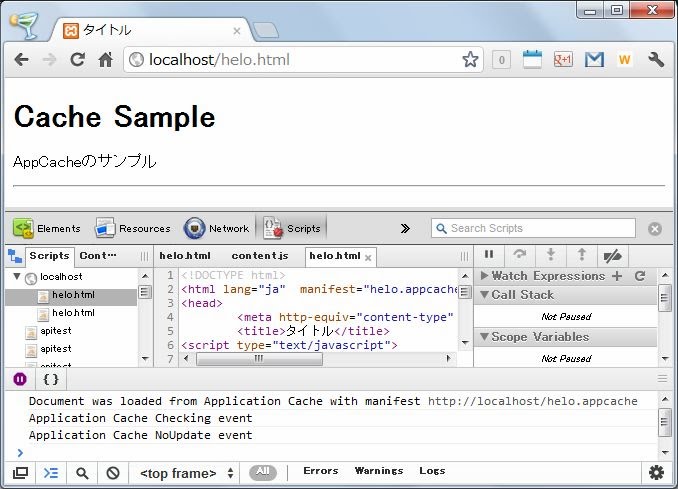Image resolution: width=678 pixels, height=489 pixels.
Task: Filter console by Warnings
Action: (378, 471)
